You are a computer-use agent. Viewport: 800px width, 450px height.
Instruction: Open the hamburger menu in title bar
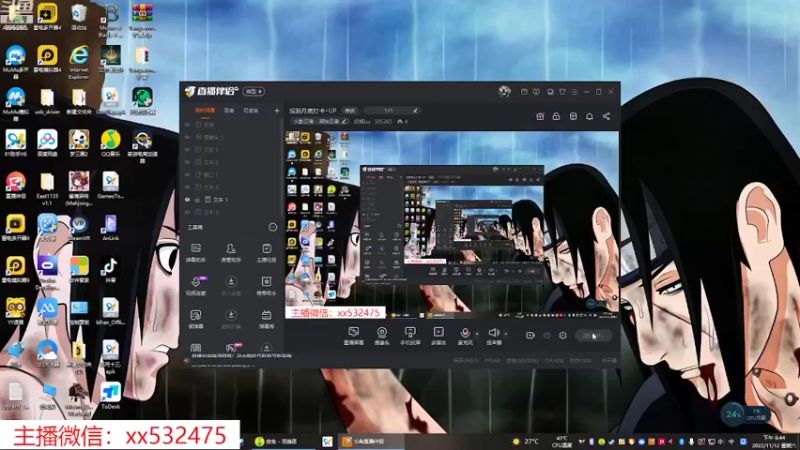tap(574, 92)
